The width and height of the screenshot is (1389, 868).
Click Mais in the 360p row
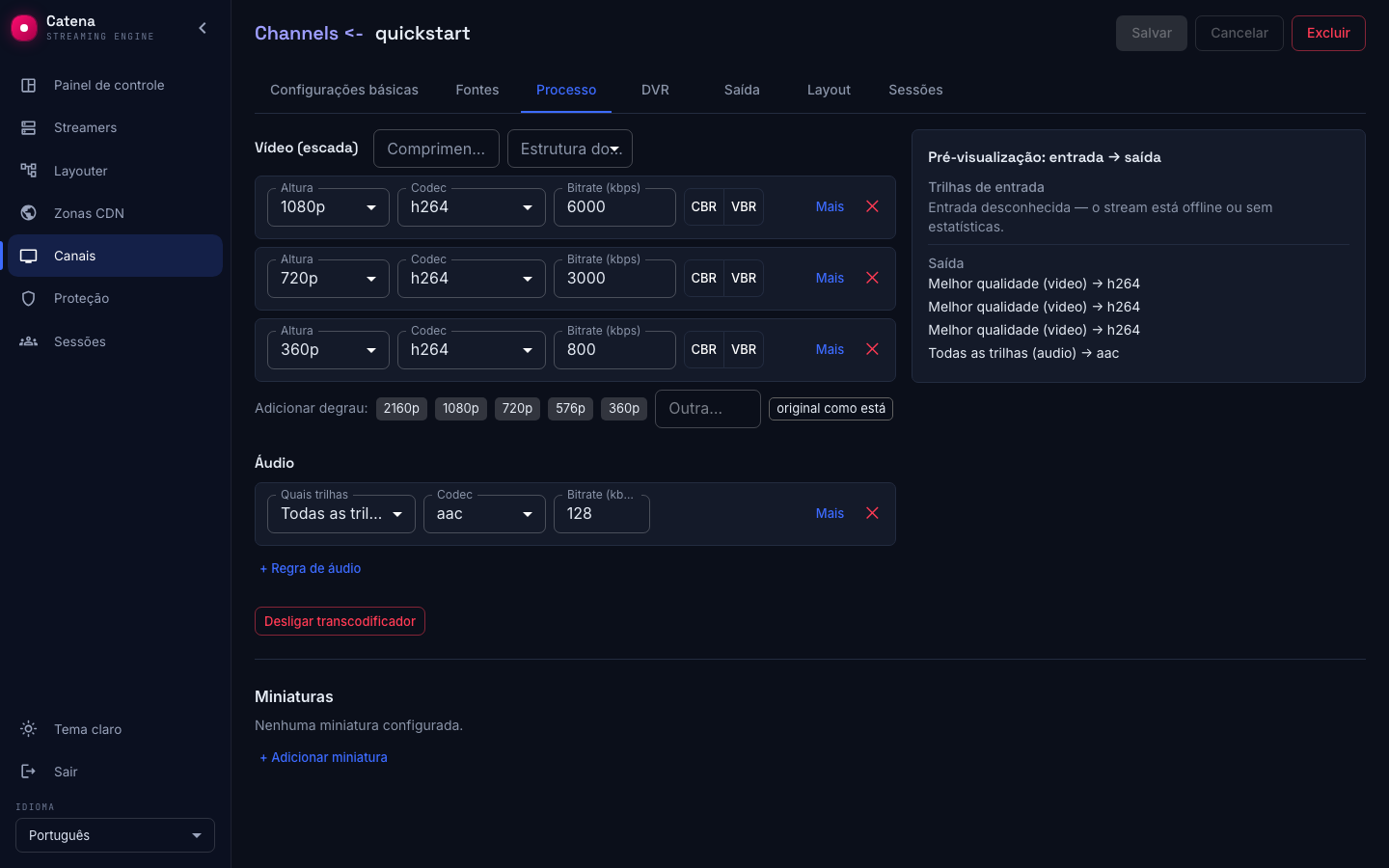(x=830, y=349)
